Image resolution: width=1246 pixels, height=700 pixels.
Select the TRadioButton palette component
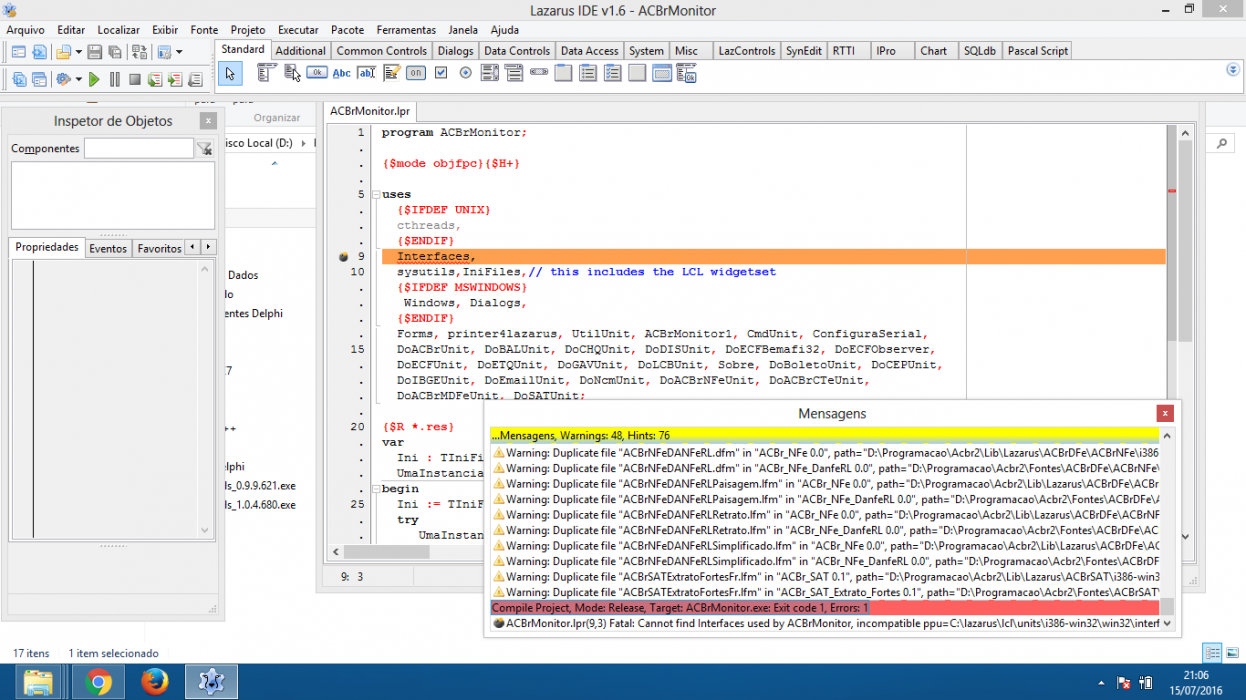pos(466,73)
